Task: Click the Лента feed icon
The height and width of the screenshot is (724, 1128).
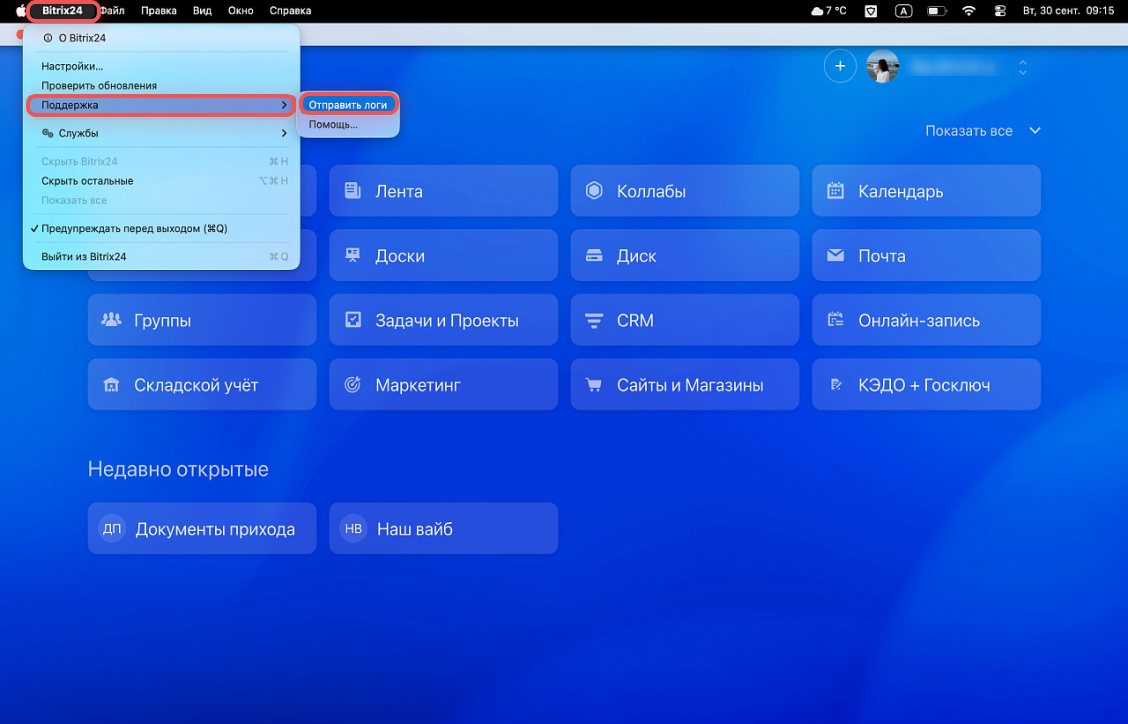Action: click(x=352, y=191)
